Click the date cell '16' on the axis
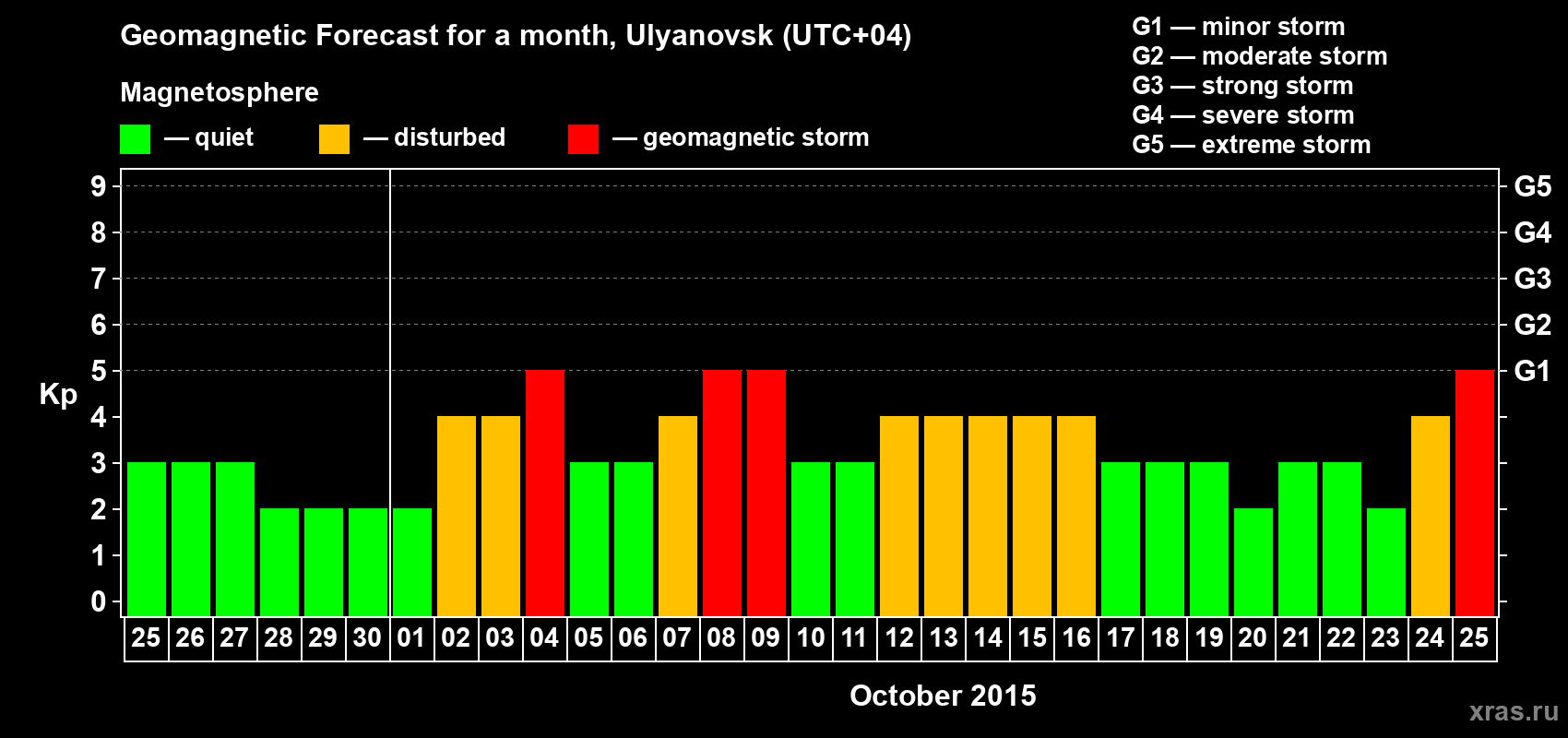This screenshot has width=1568, height=738. click(x=1076, y=638)
